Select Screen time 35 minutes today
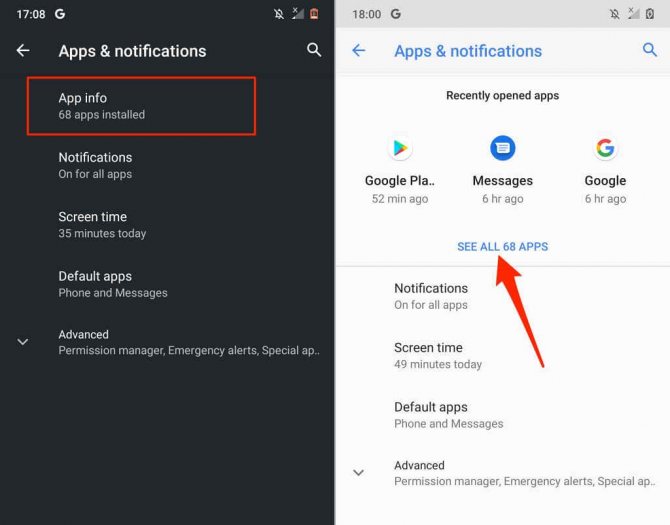670x525 pixels. point(168,225)
